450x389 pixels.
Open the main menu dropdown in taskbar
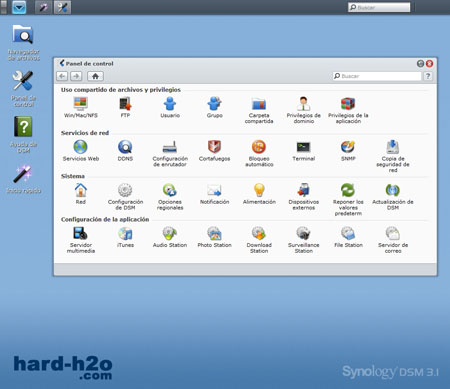pos(19,7)
